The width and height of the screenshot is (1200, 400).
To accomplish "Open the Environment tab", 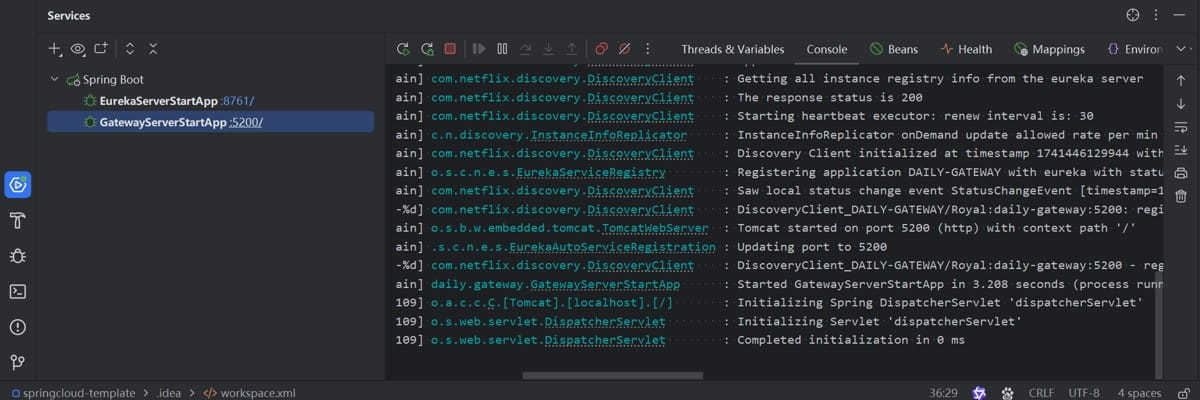I will tap(1135, 49).
